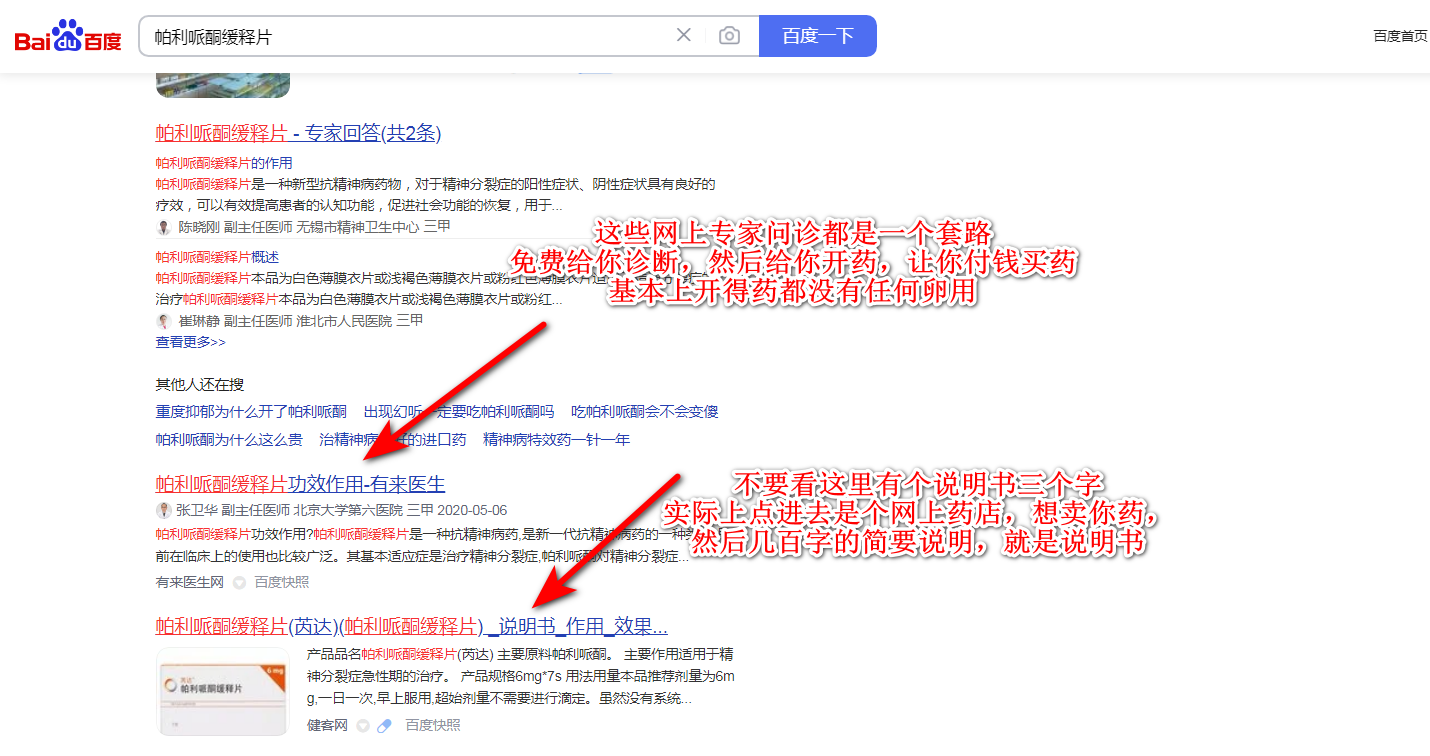This screenshot has height=756, width=1430.
Task: Open the 帕利哌酮缓释片(芮达) 说明书 result title
Action: point(412,627)
